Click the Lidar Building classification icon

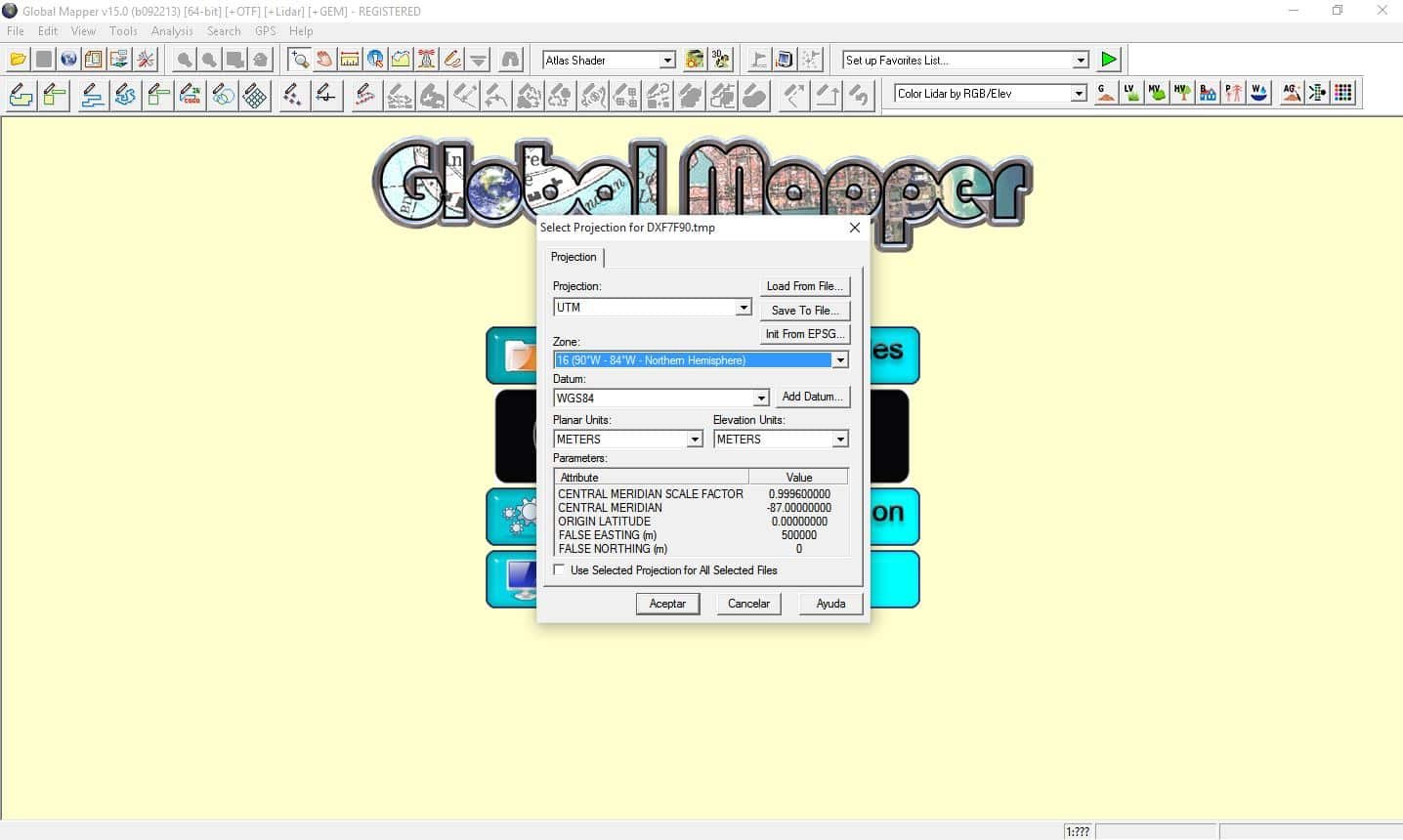(x=1208, y=93)
